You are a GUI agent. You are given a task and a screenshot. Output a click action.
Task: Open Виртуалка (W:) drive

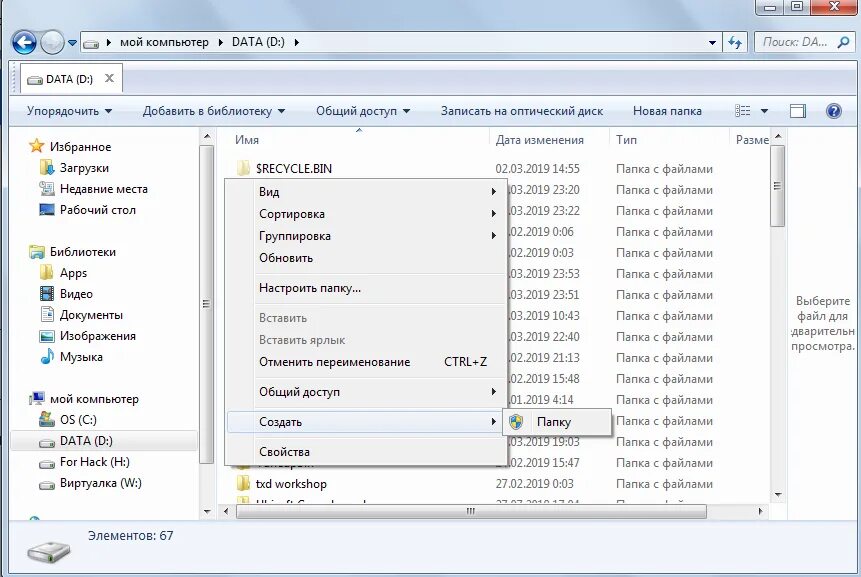click(100, 483)
